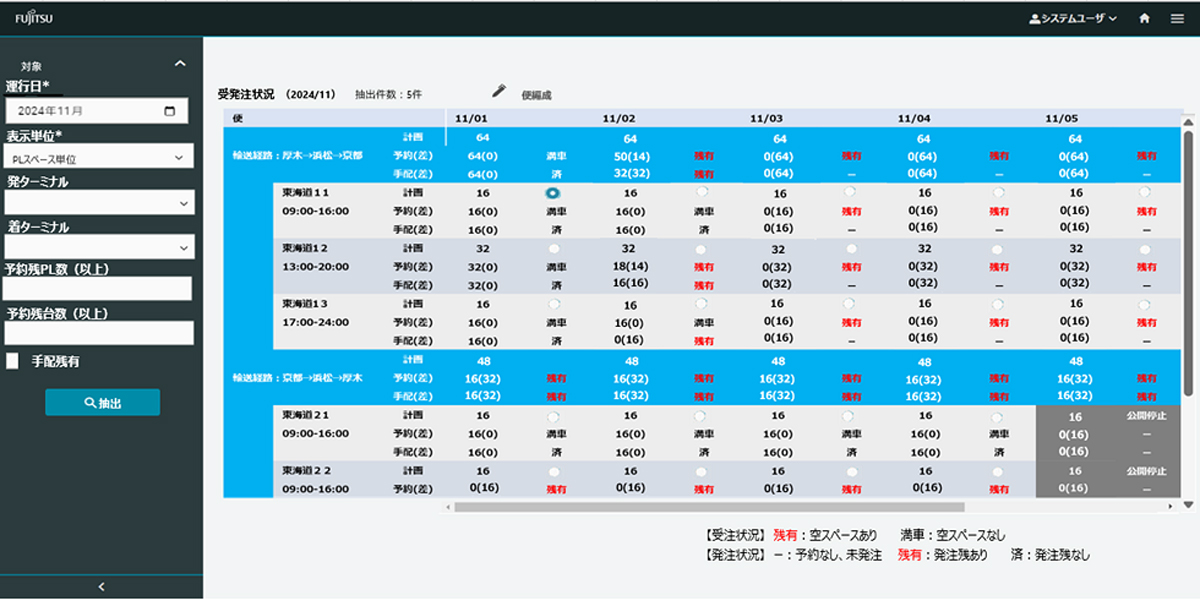Expand the 着ターミナル dropdown
Viewport: 1200px width, 606px height.
click(98, 247)
